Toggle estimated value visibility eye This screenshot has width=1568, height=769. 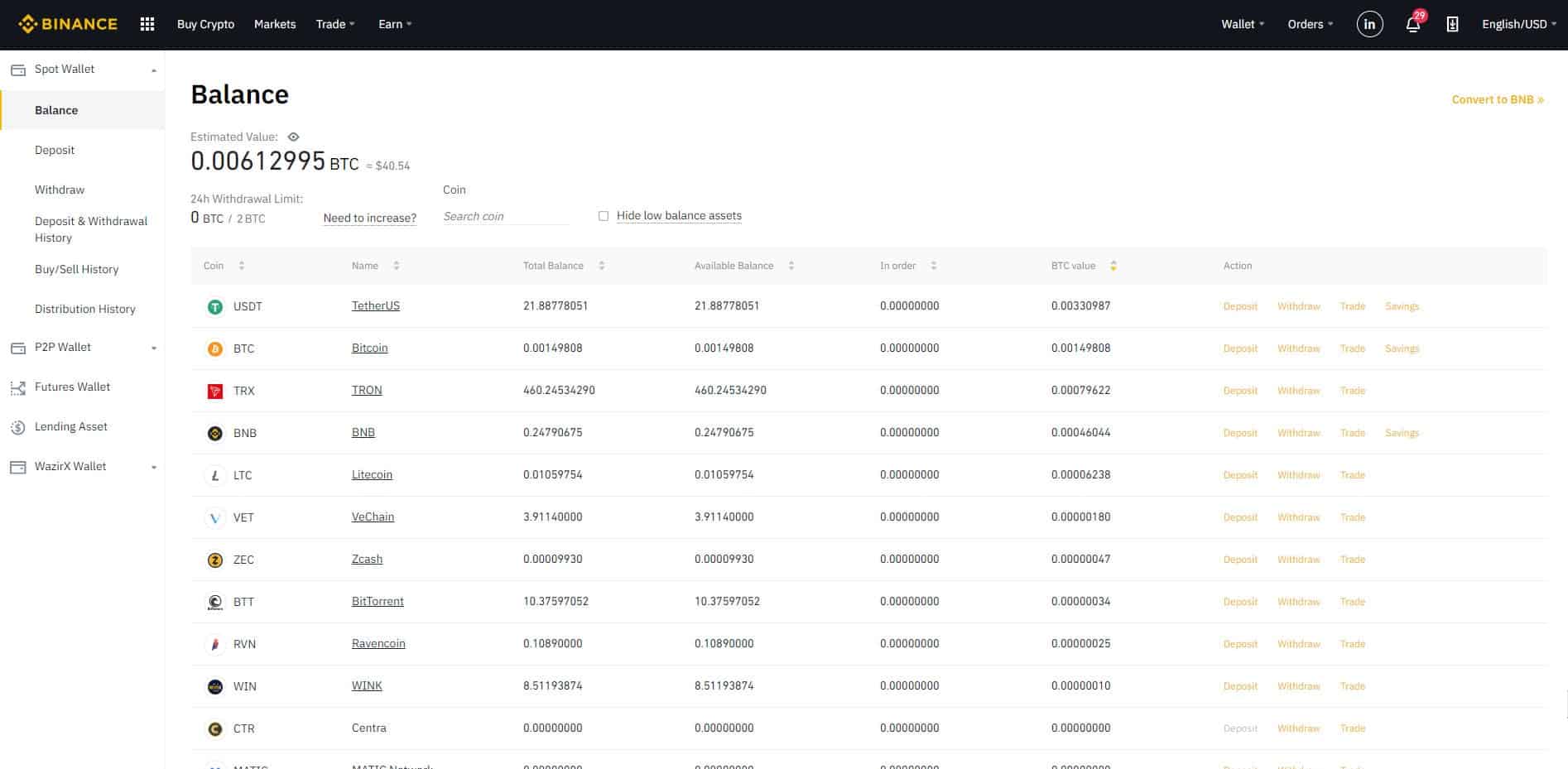pos(293,137)
